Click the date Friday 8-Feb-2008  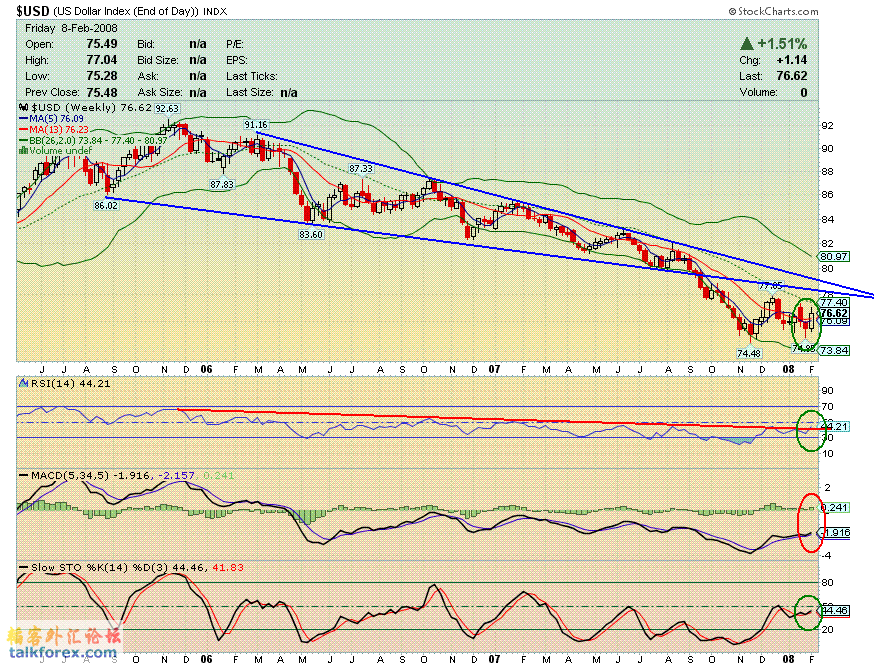click(x=71, y=28)
